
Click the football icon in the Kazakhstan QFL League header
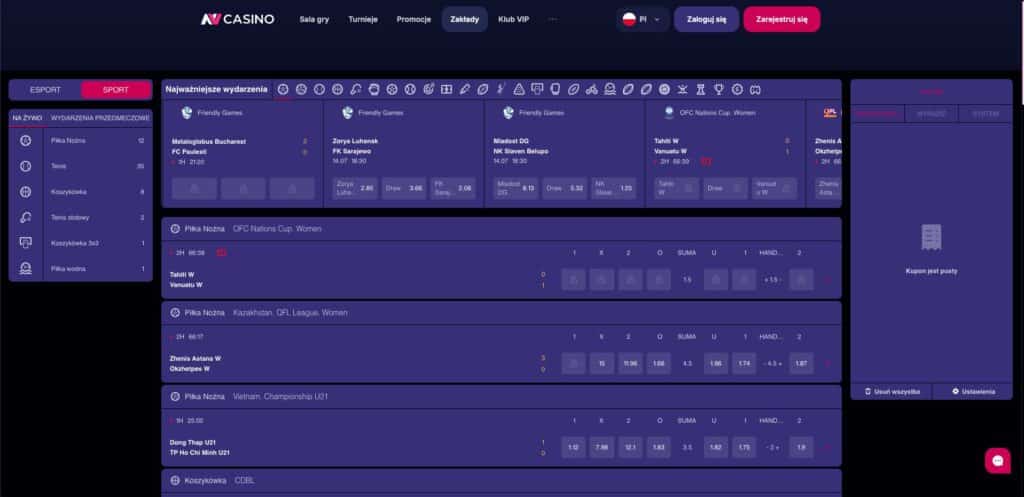coord(175,313)
